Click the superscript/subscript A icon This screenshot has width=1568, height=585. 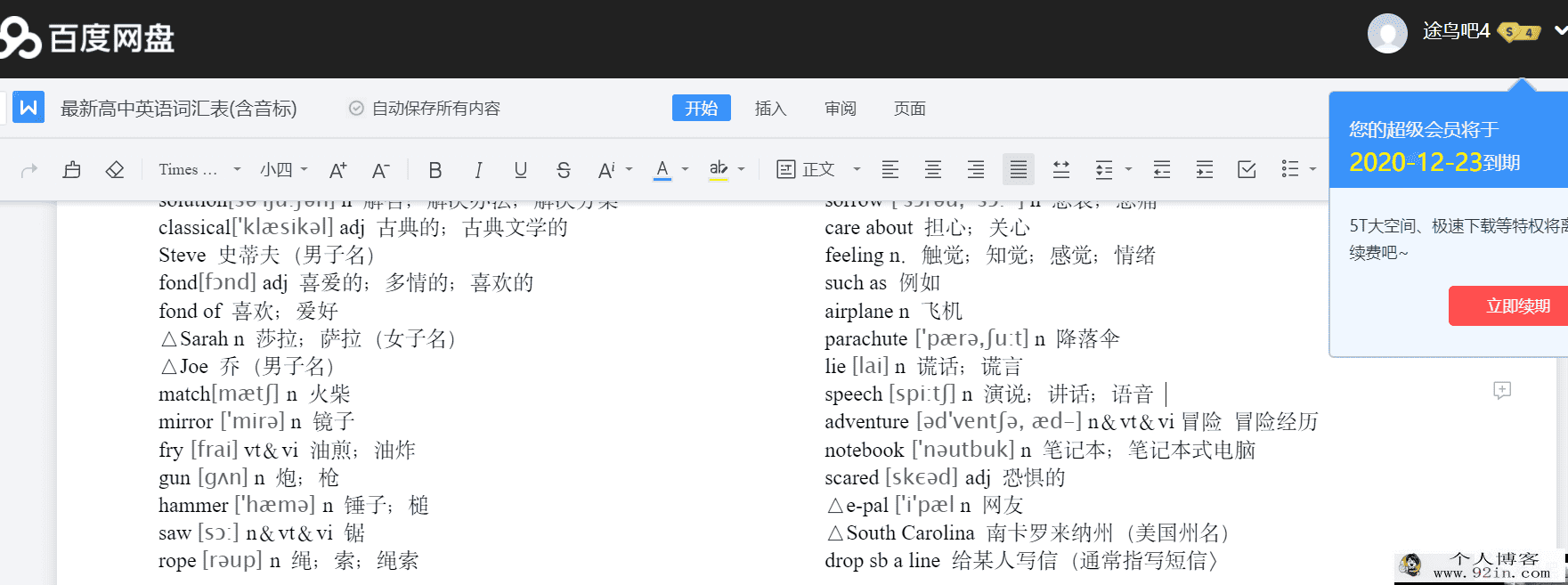[x=606, y=170]
